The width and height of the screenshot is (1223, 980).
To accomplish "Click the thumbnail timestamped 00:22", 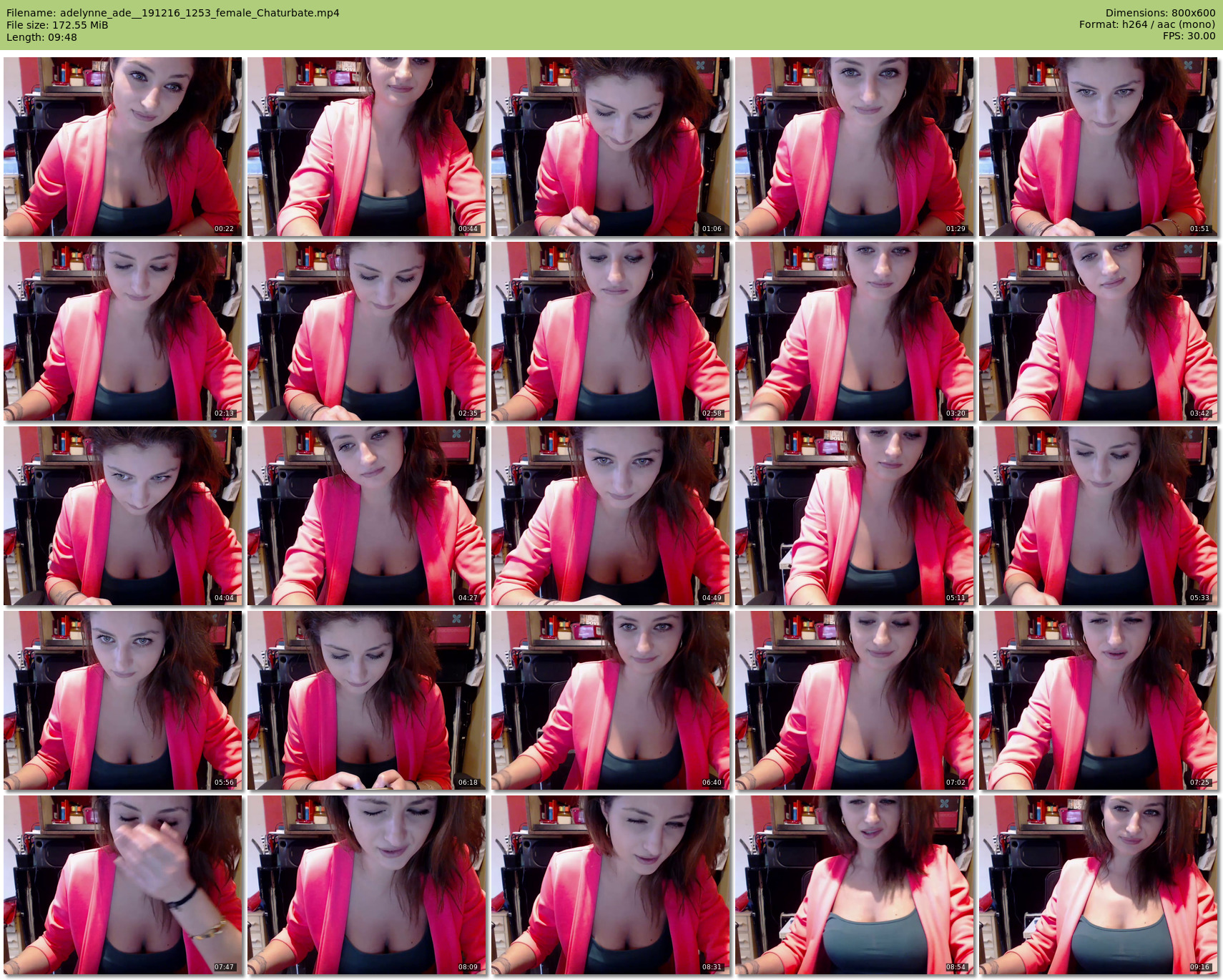I will 123,147.
